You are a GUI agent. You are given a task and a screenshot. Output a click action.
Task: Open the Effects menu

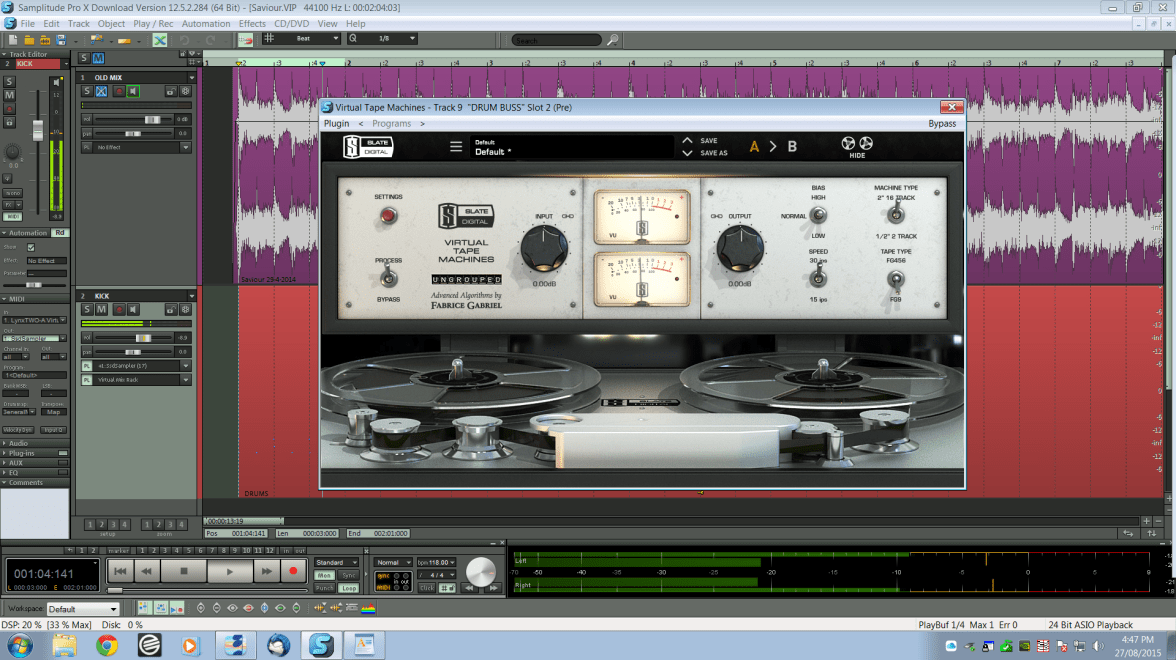click(252, 23)
